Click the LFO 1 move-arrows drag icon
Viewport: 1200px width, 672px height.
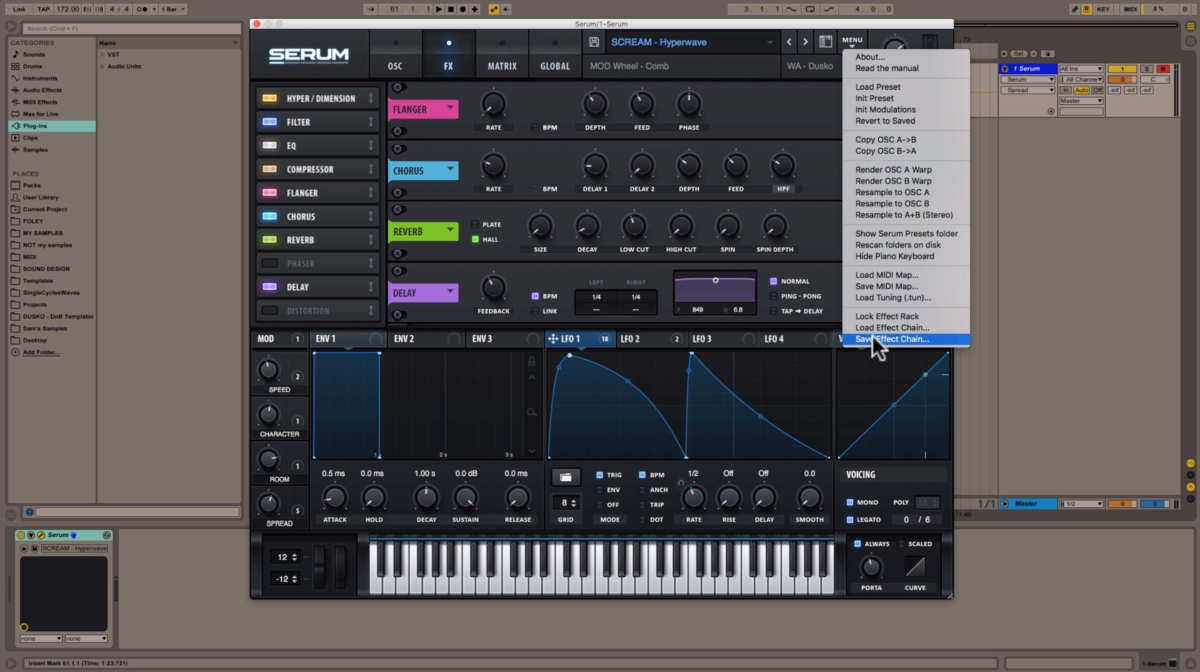(x=552, y=339)
